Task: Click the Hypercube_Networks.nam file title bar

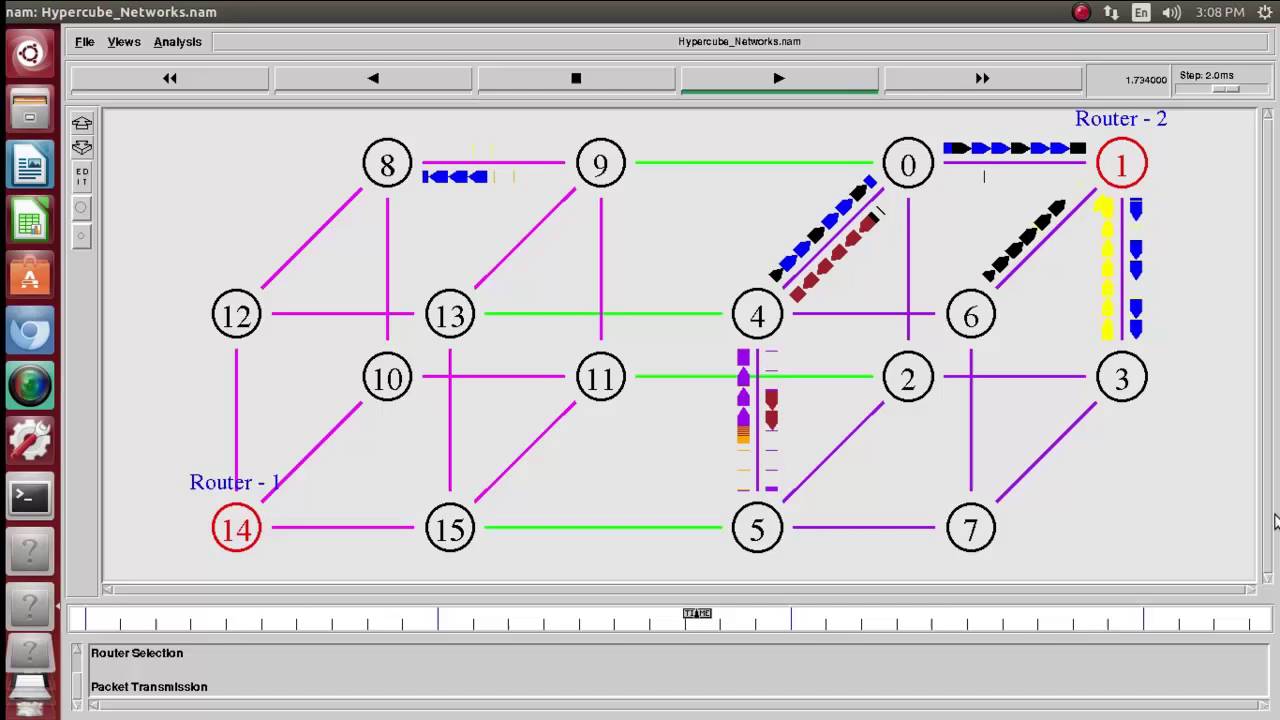Action: pos(739,42)
